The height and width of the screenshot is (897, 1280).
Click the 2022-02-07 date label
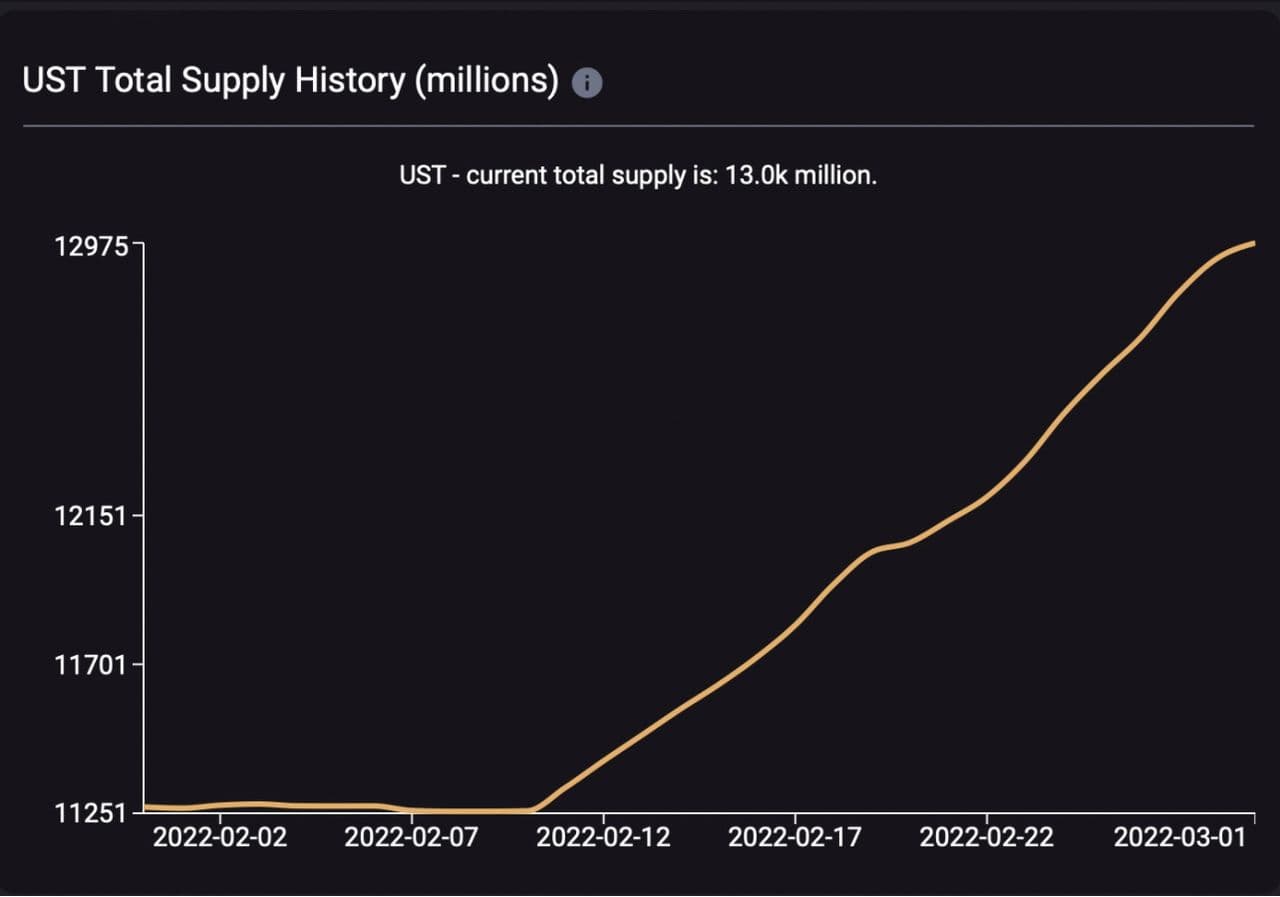point(412,838)
